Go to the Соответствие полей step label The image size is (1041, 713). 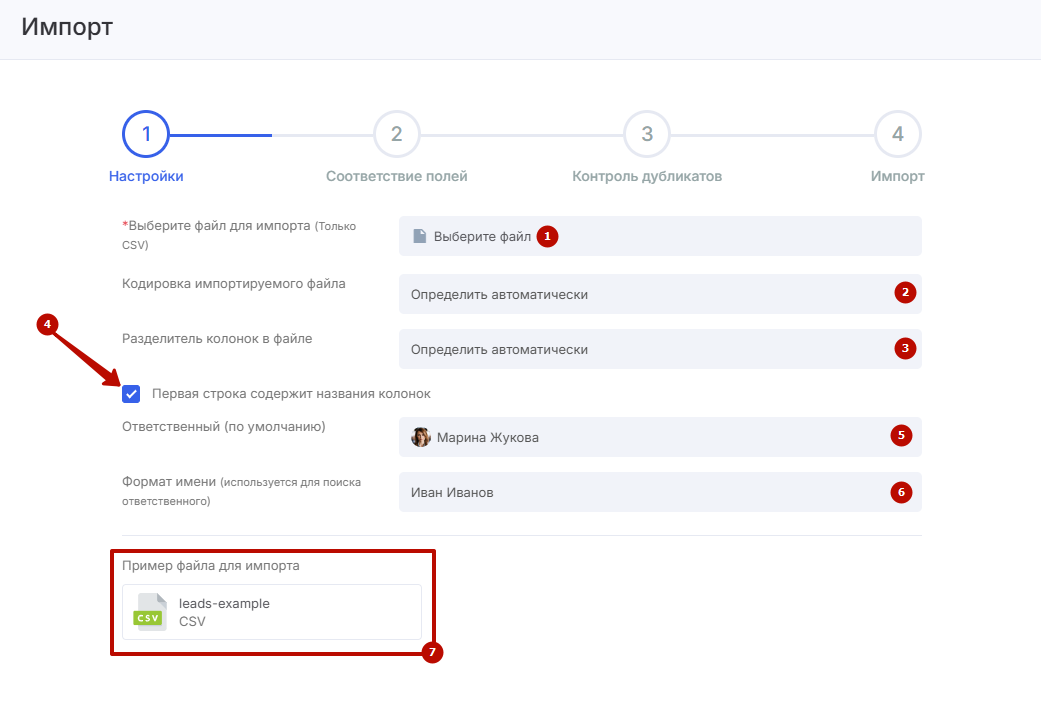click(396, 177)
